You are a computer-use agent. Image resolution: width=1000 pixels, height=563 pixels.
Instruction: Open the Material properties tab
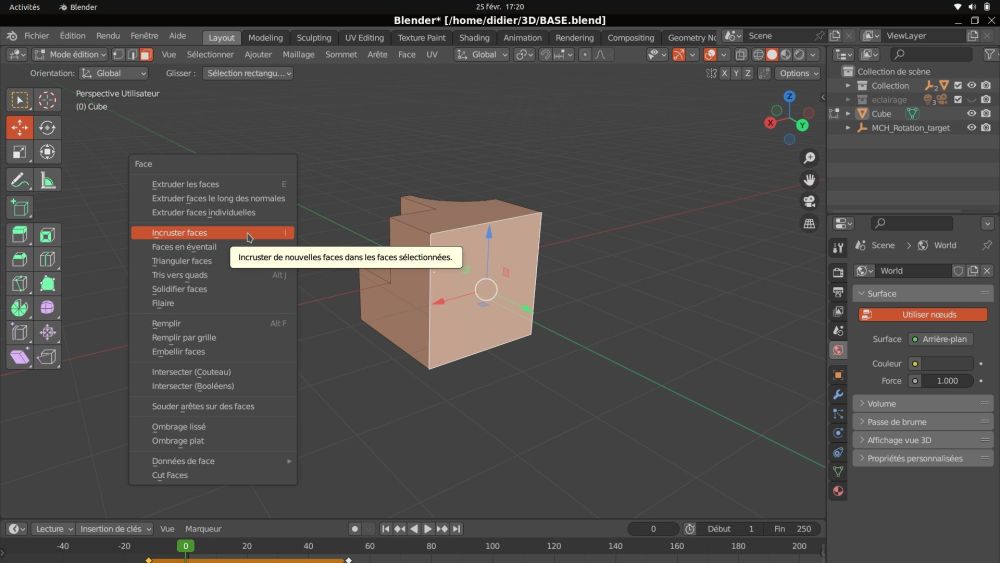838,491
